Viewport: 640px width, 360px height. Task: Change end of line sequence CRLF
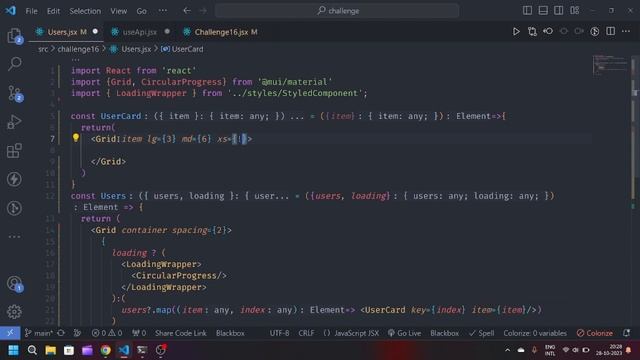click(x=306, y=333)
